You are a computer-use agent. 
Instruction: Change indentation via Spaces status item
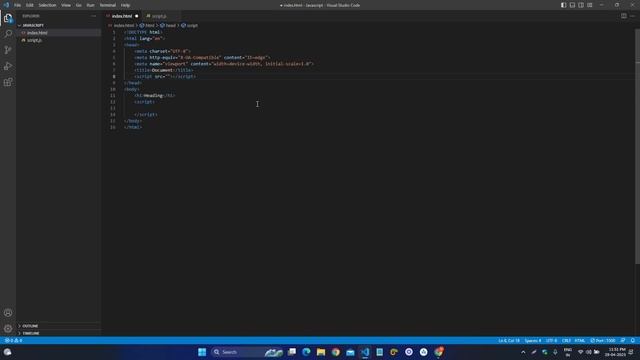tap(533, 340)
